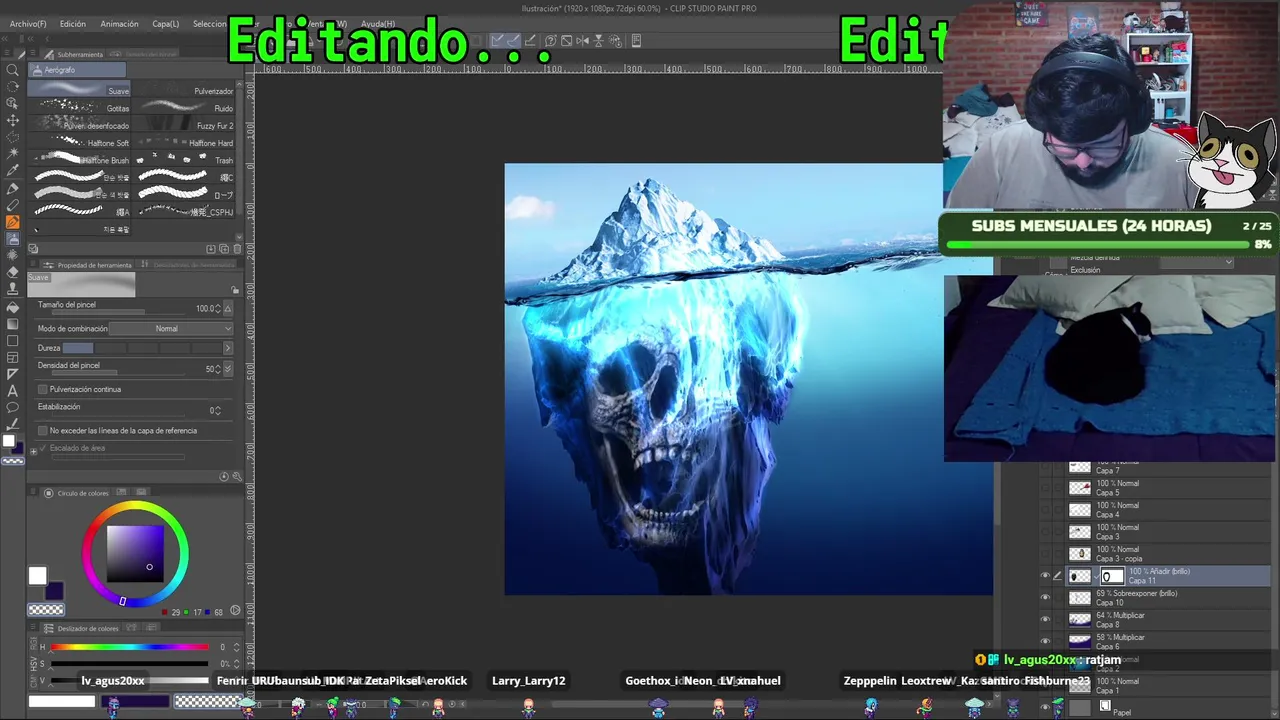Select the Zoom magnifier tool
1280x720 pixels.
pyautogui.click(x=13, y=70)
